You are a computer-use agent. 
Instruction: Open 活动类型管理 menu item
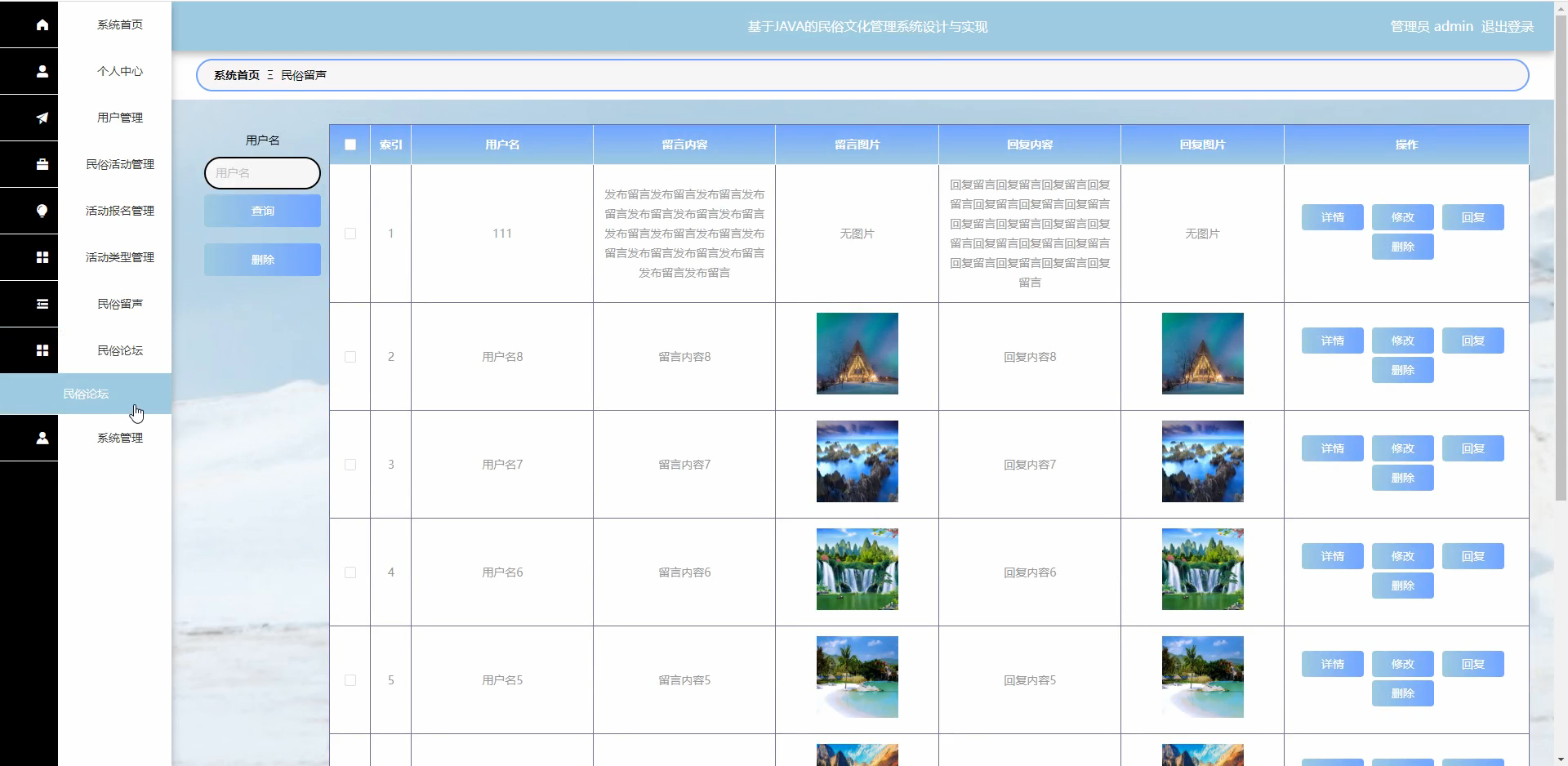click(120, 257)
